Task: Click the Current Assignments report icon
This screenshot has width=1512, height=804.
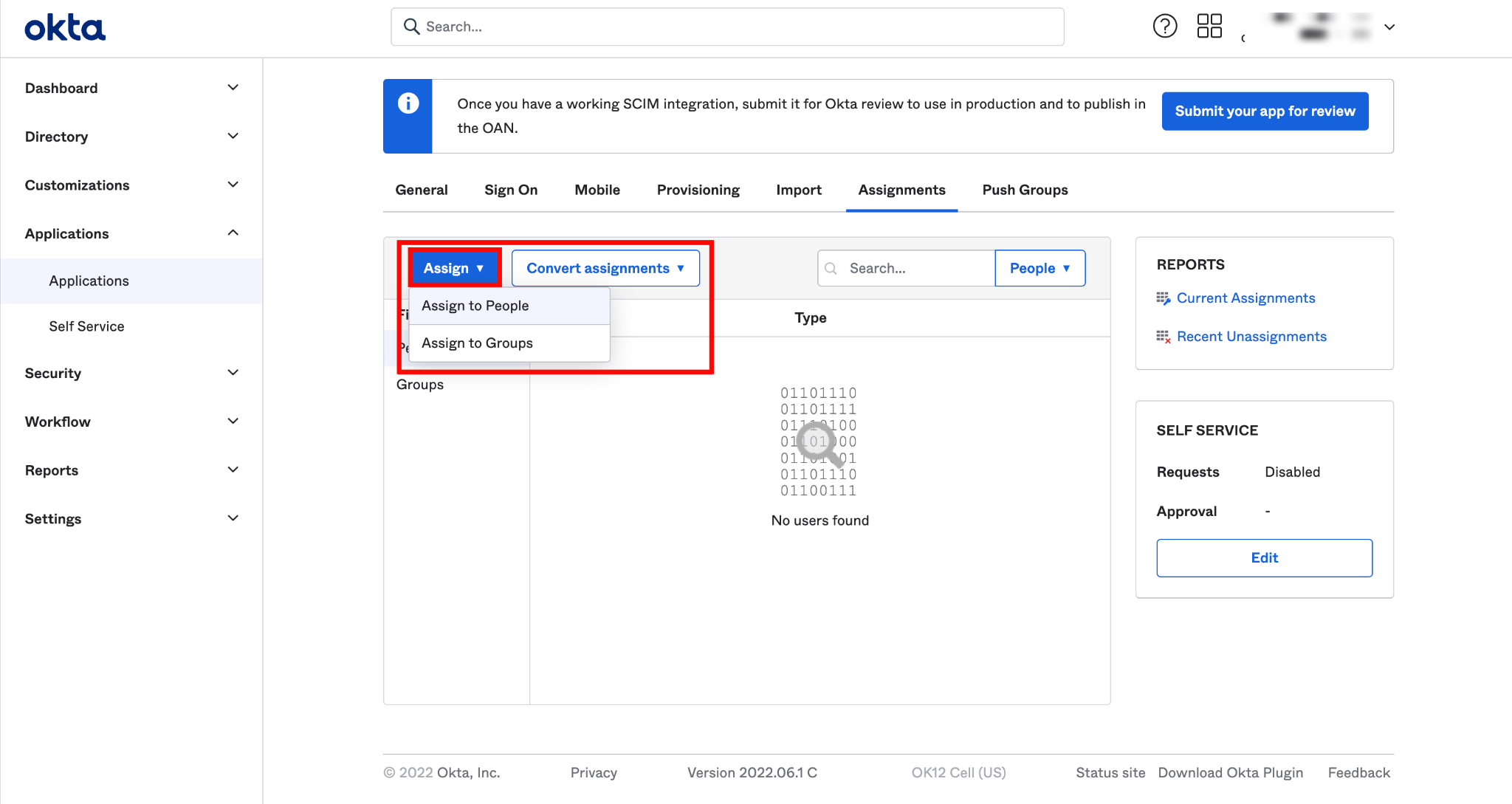Action: [1164, 298]
